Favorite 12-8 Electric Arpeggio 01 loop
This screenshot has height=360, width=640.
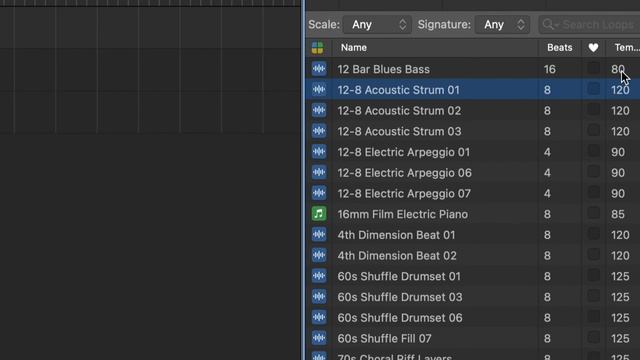tap(593, 151)
